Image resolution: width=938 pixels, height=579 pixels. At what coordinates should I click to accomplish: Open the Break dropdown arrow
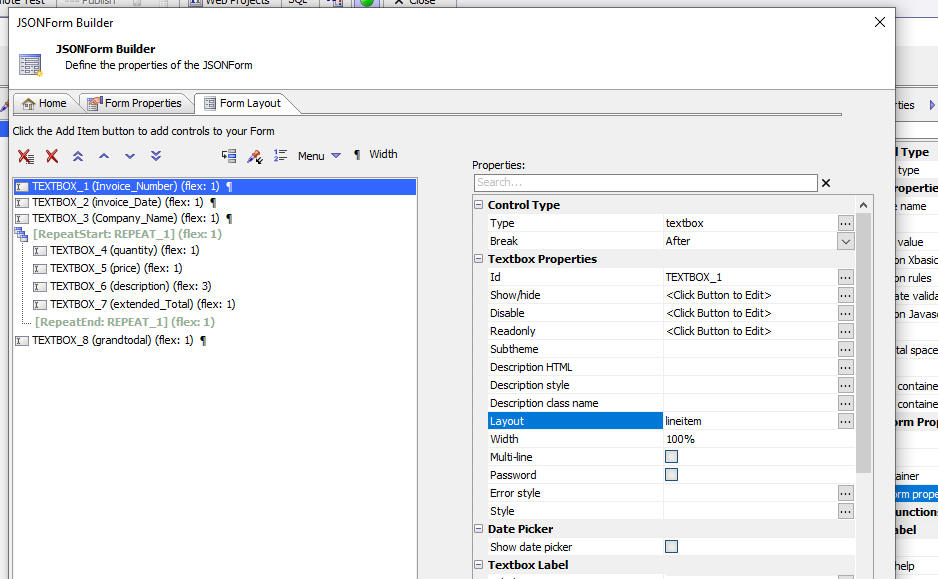[x=845, y=241]
